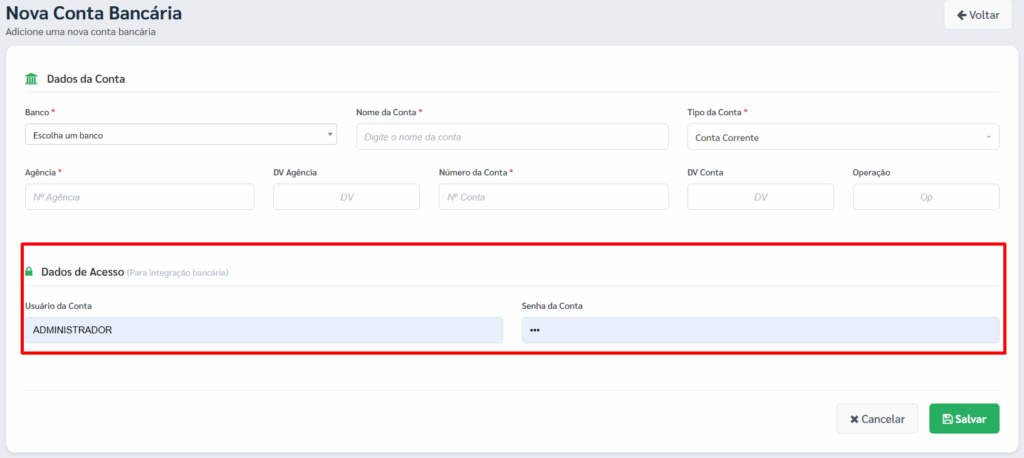Focus the Nome da Conta input field
Viewport: 1024px width, 458px height.
click(511, 137)
